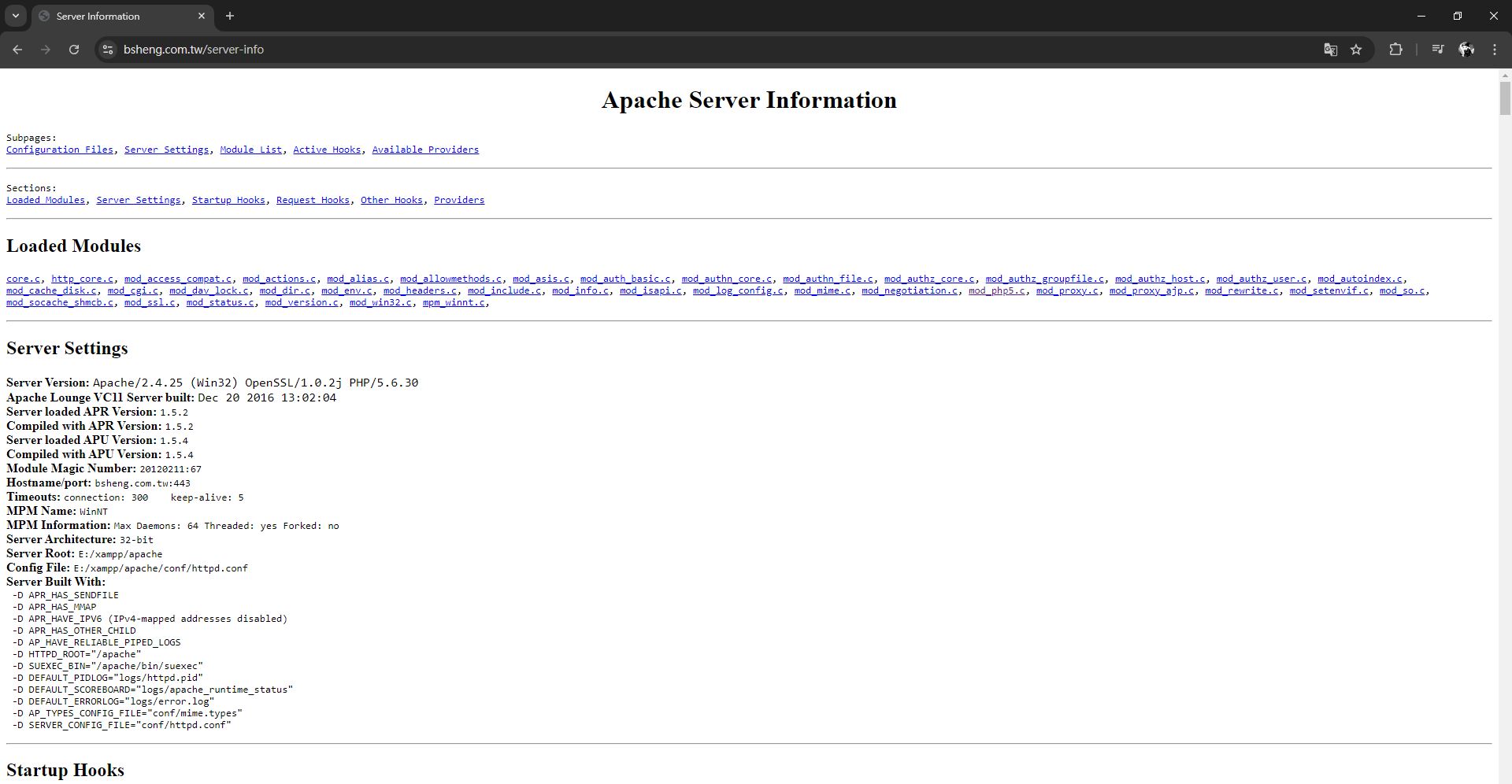Open the core.c module link
Image resolution: width=1512 pixels, height=784 pixels.
click(x=24, y=279)
